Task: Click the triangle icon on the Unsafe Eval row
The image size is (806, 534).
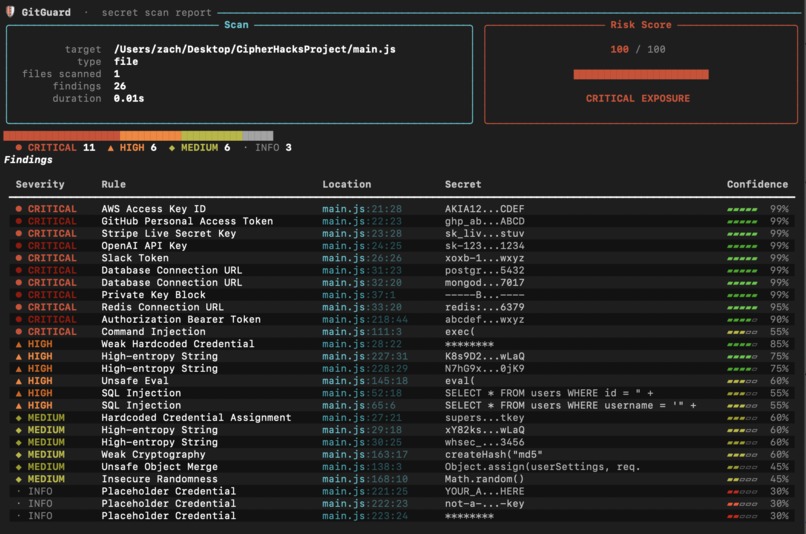Action: (x=19, y=381)
